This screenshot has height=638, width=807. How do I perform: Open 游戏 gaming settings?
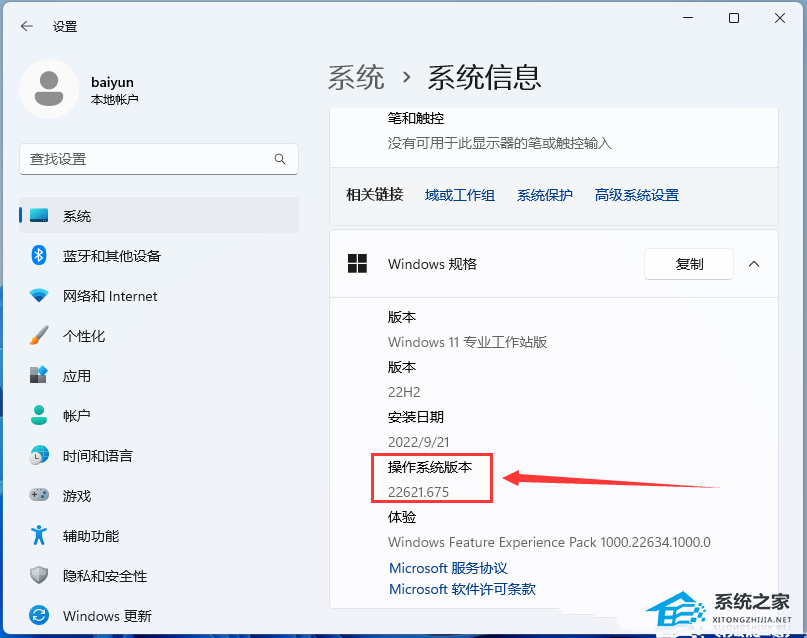pos(77,496)
